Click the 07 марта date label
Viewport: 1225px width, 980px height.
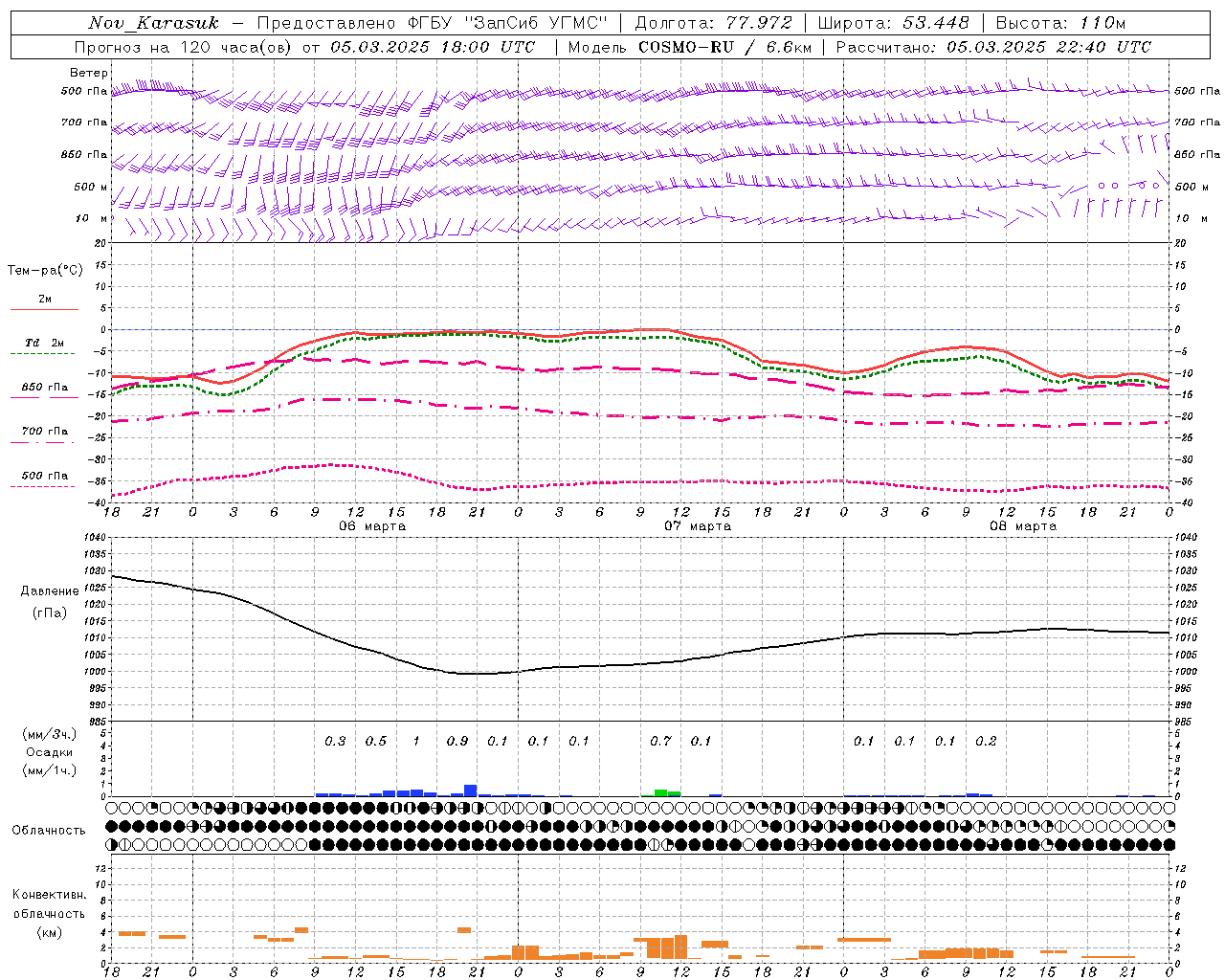tap(698, 526)
